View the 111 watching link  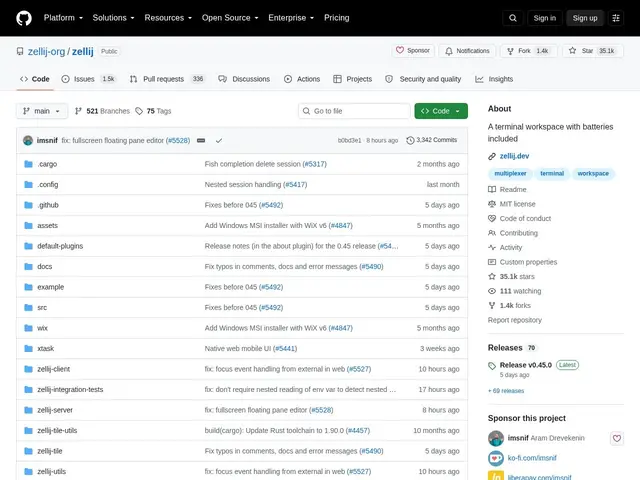point(515,291)
